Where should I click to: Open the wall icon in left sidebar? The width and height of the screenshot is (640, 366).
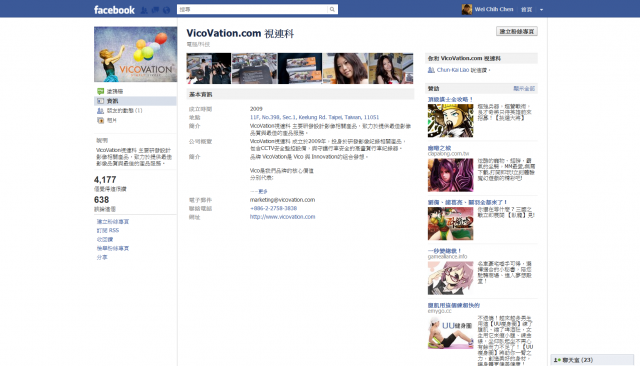tap(100, 91)
